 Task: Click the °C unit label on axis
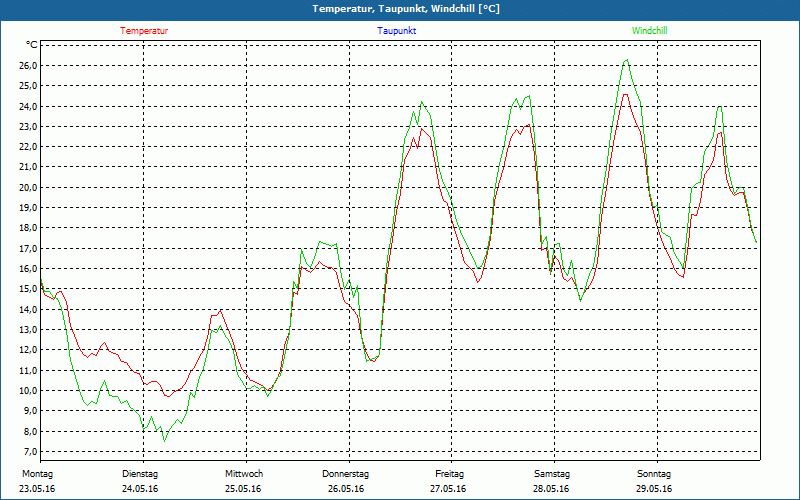(x=32, y=45)
